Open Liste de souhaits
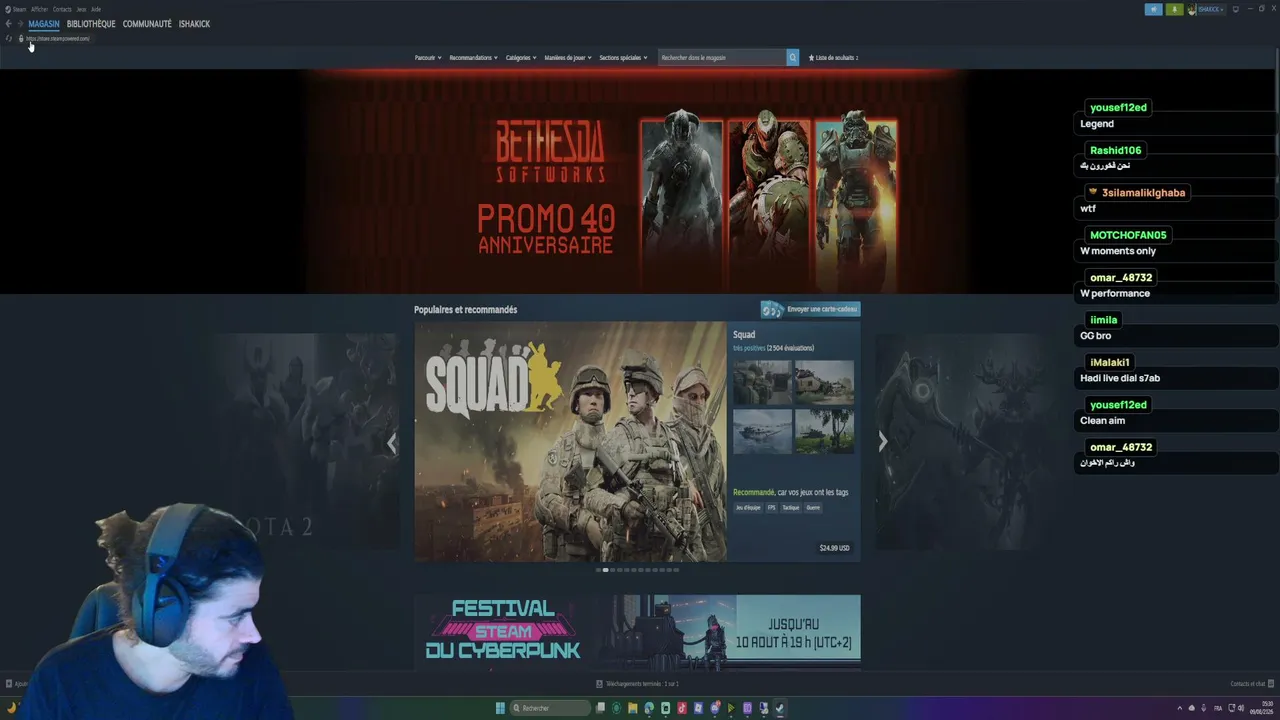The height and width of the screenshot is (720, 1280). 833,58
